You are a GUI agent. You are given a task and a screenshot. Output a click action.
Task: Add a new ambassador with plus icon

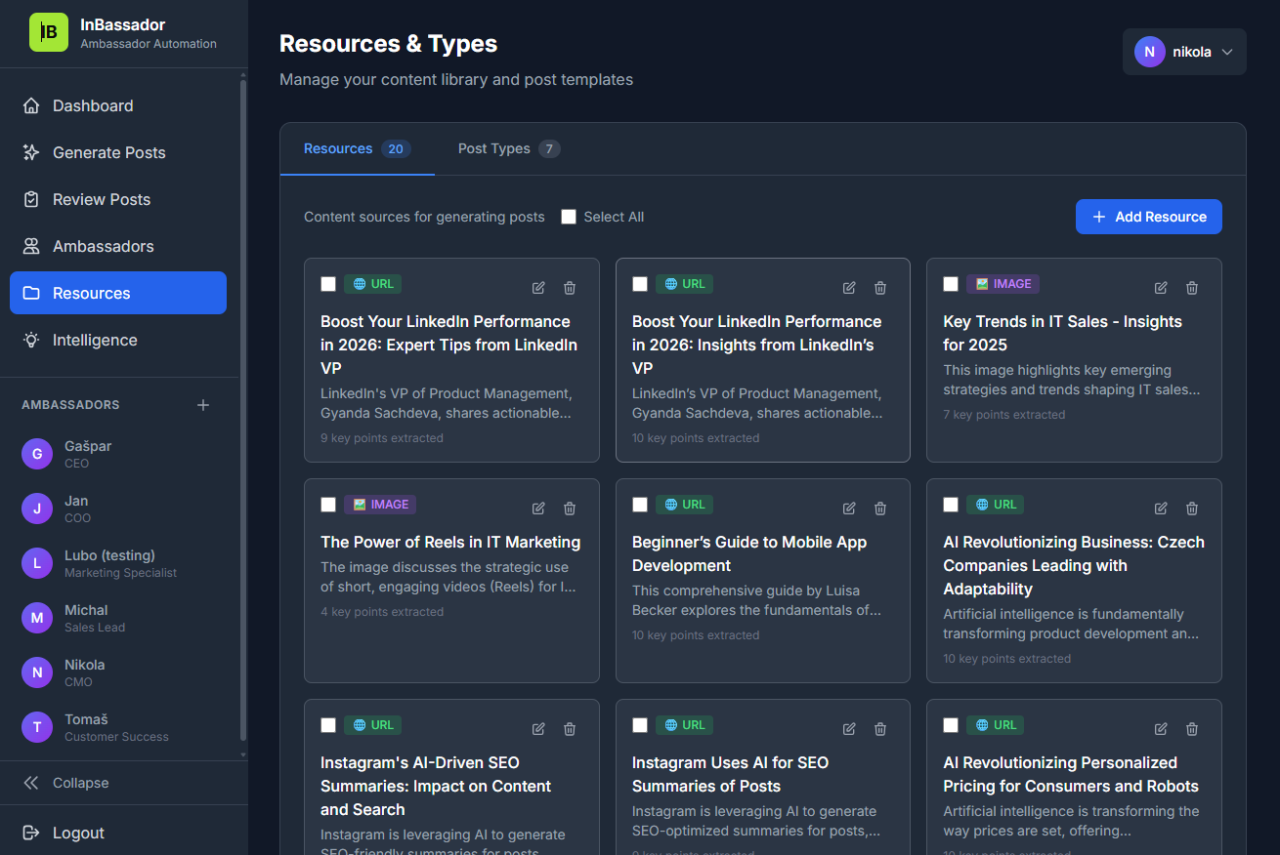(x=203, y=405)
